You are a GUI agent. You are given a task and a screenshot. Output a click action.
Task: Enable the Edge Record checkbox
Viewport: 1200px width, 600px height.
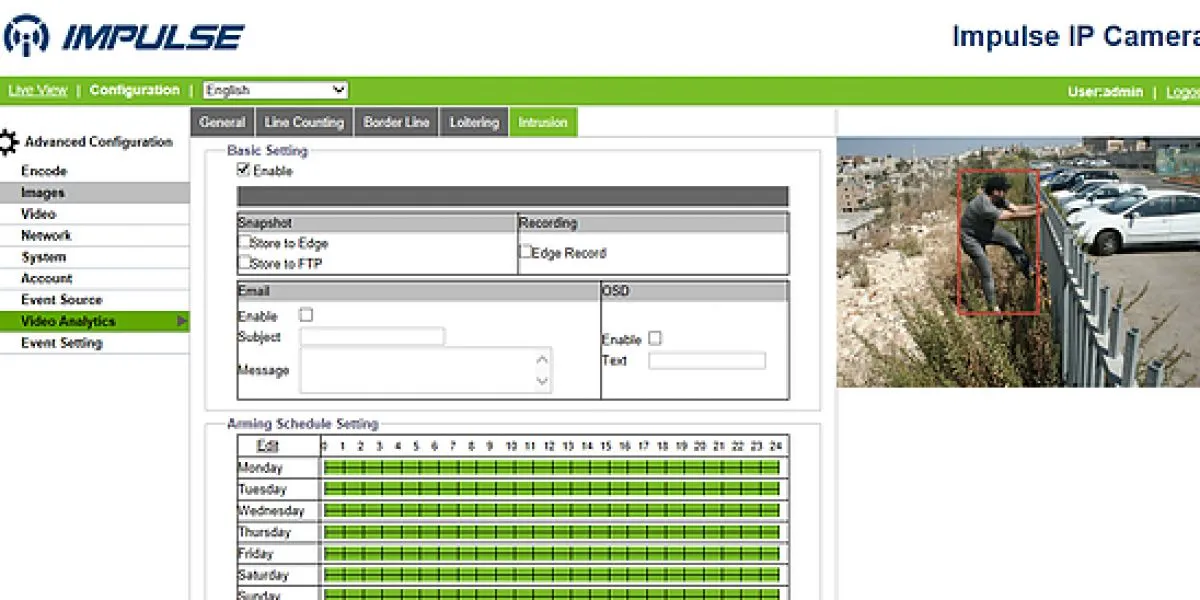(525, 252)
